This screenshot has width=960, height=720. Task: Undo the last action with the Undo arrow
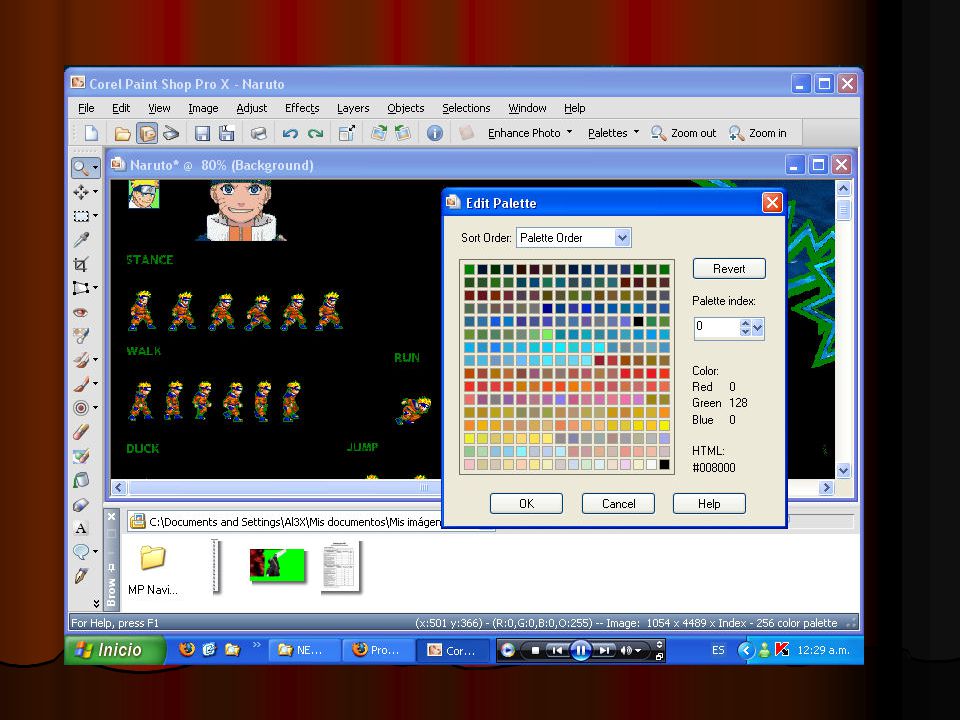[290, 133]
